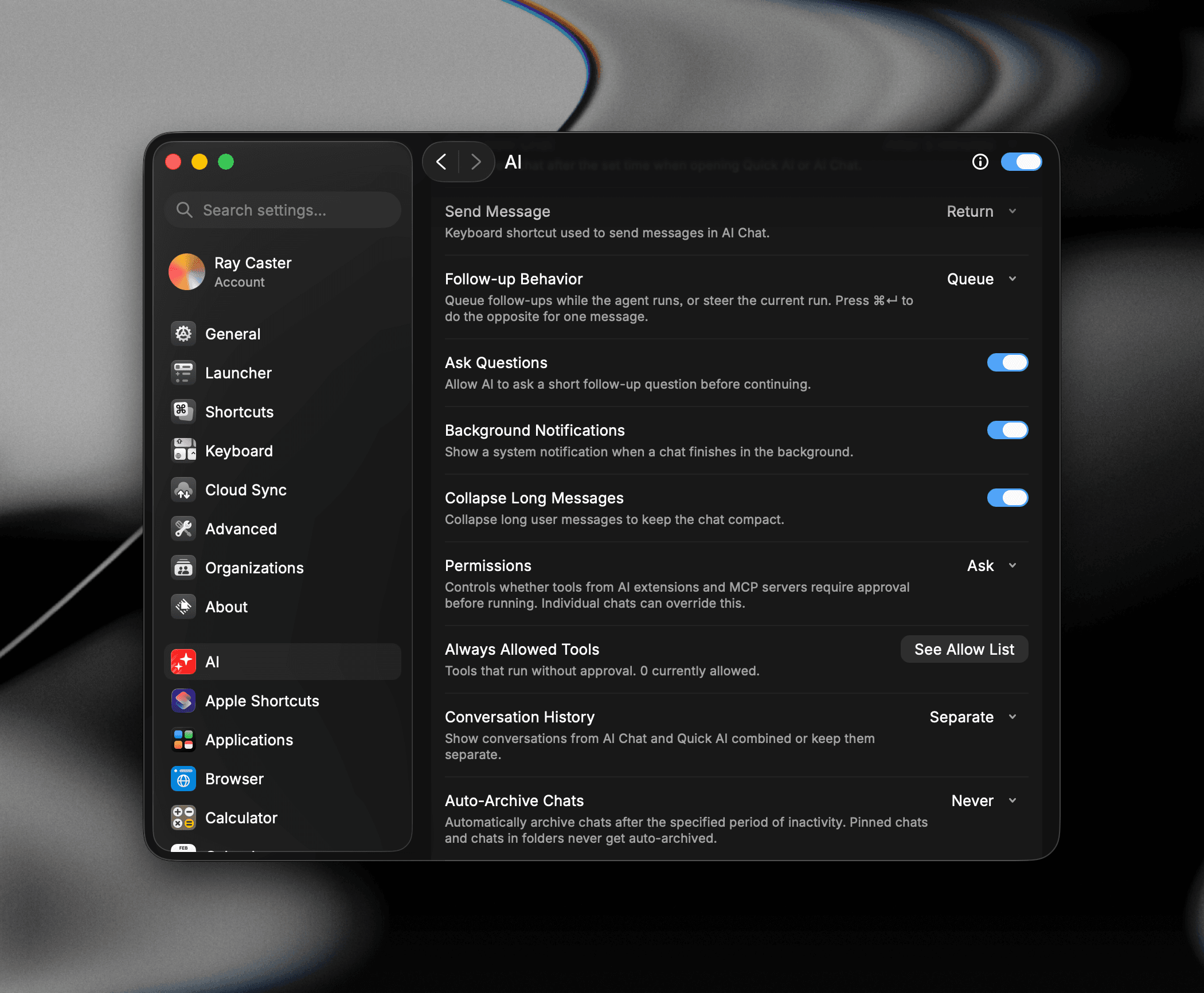Click the 'Send Message' setting label
The width and height of the screenshot is (1204, 993).
pos(498,212)
